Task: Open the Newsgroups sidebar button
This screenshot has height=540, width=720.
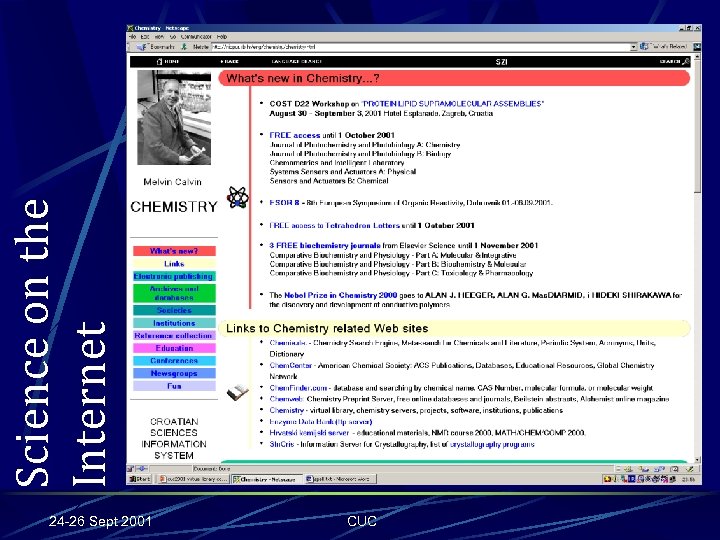Action: (x=174, y=373)
